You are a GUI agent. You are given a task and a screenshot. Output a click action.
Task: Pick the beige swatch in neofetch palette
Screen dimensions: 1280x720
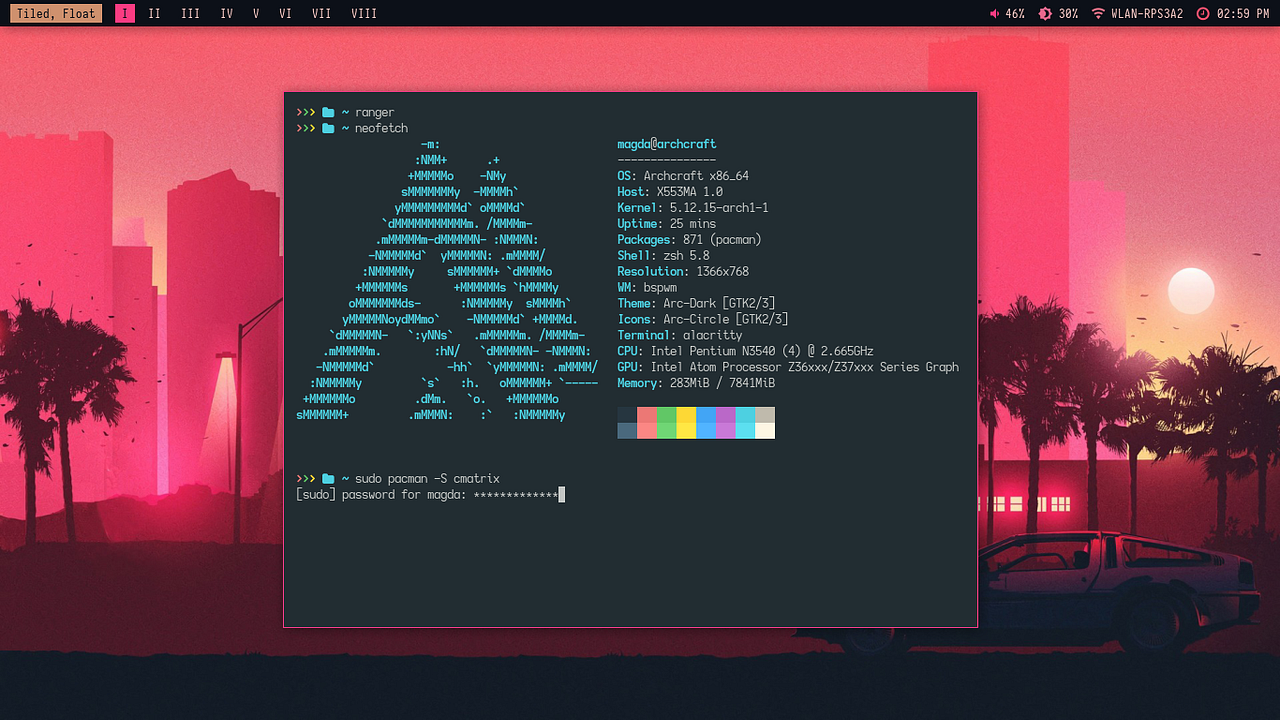pyautogui.click(x=765, y=415)
